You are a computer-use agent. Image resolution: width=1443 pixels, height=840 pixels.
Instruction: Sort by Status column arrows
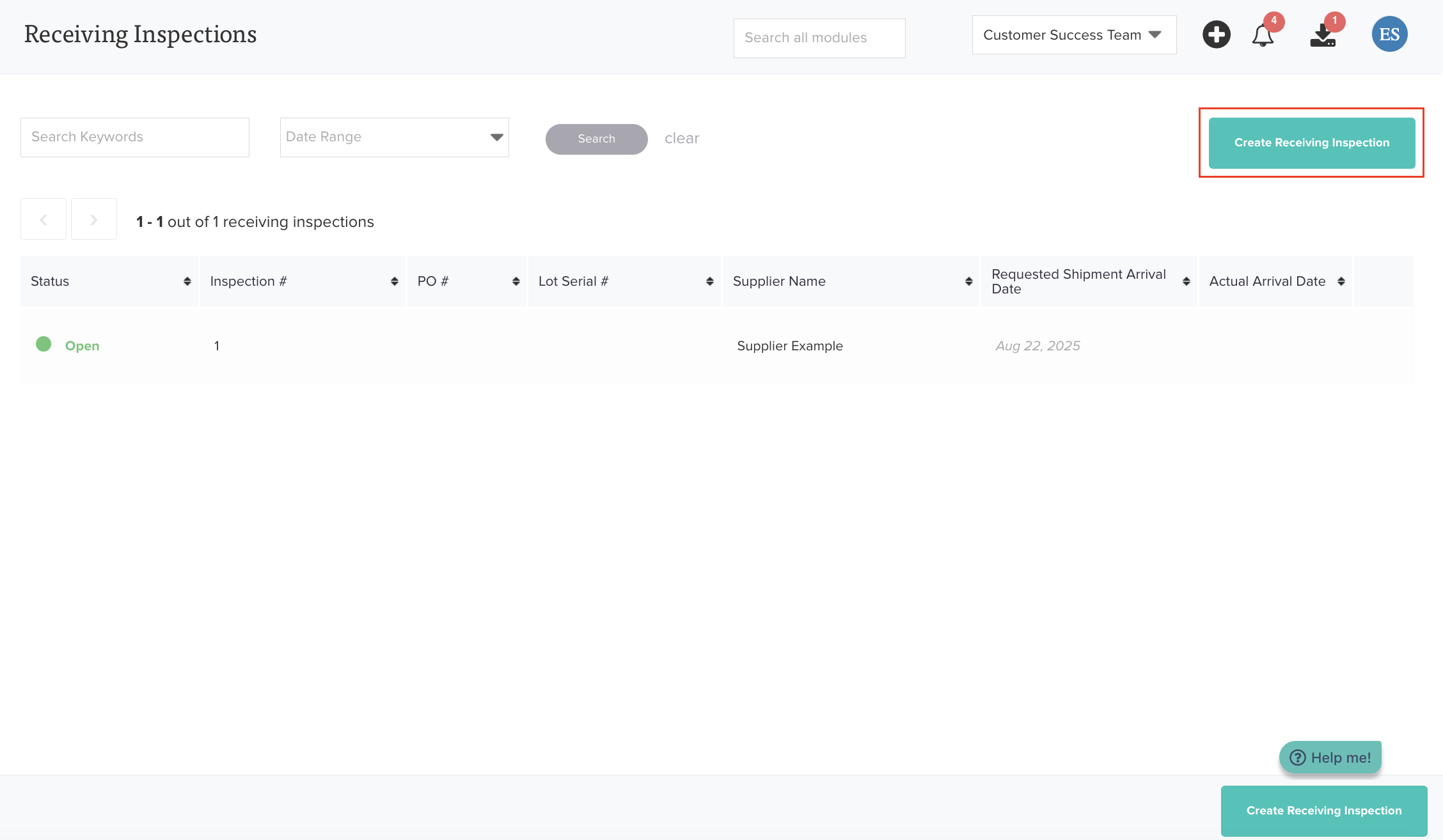(x=187, y=281)
